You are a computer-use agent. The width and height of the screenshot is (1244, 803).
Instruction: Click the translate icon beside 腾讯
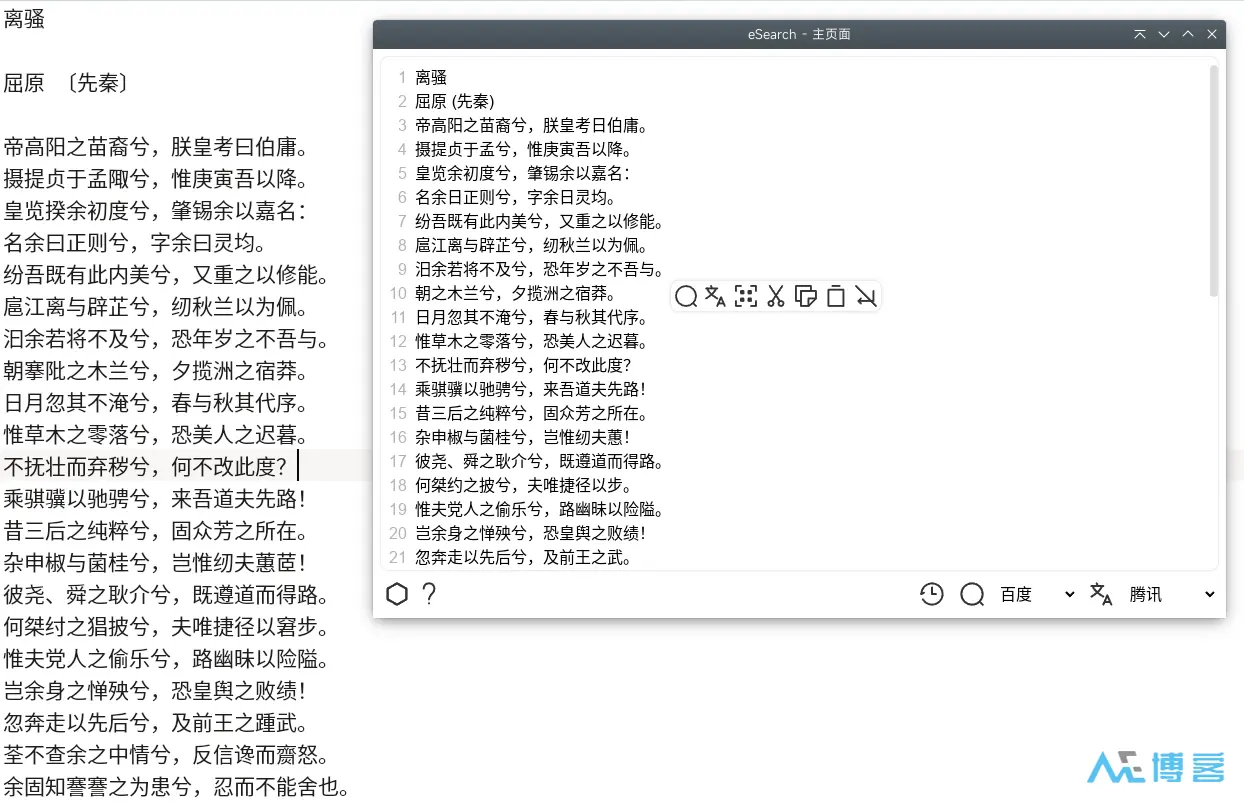click(x=1101, y=594)
